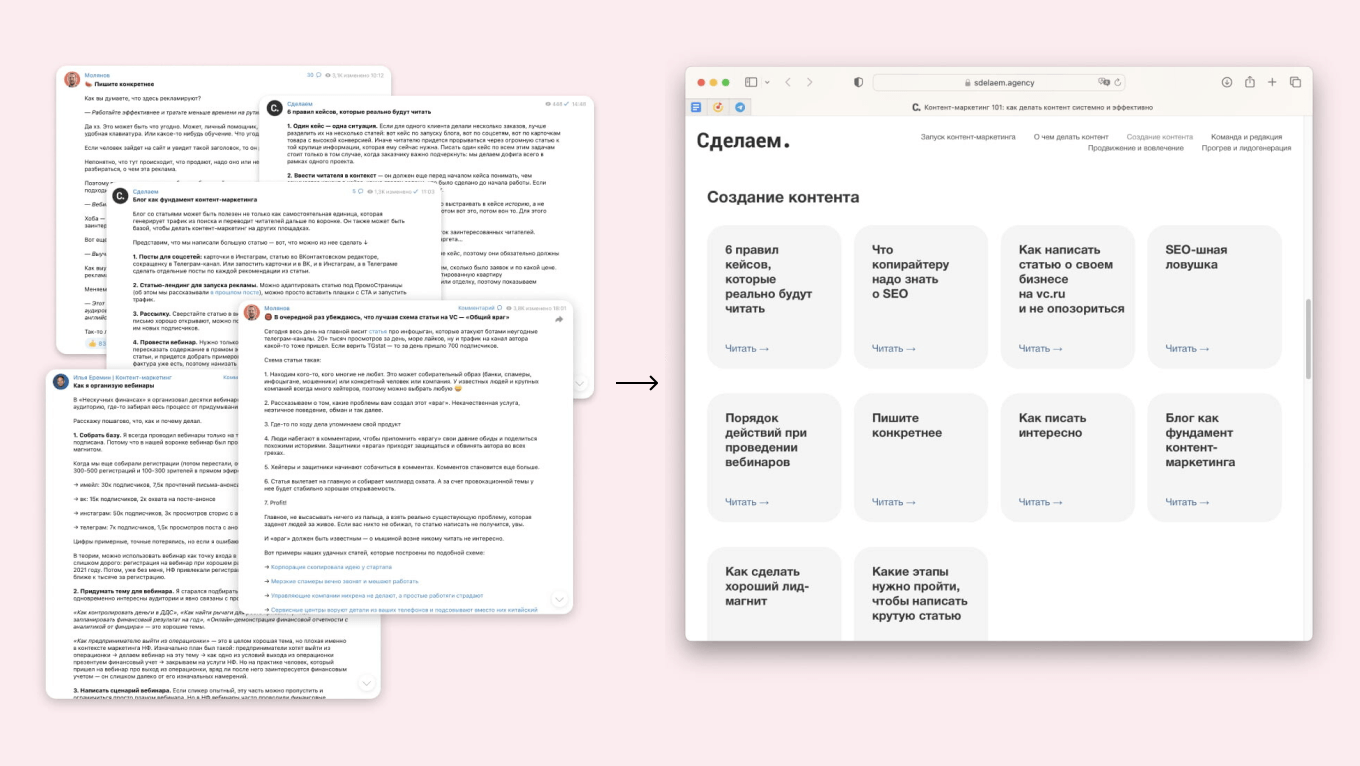
Task: Click Читать under 6 правил кейсов card
Action: (x=747, y=349)
